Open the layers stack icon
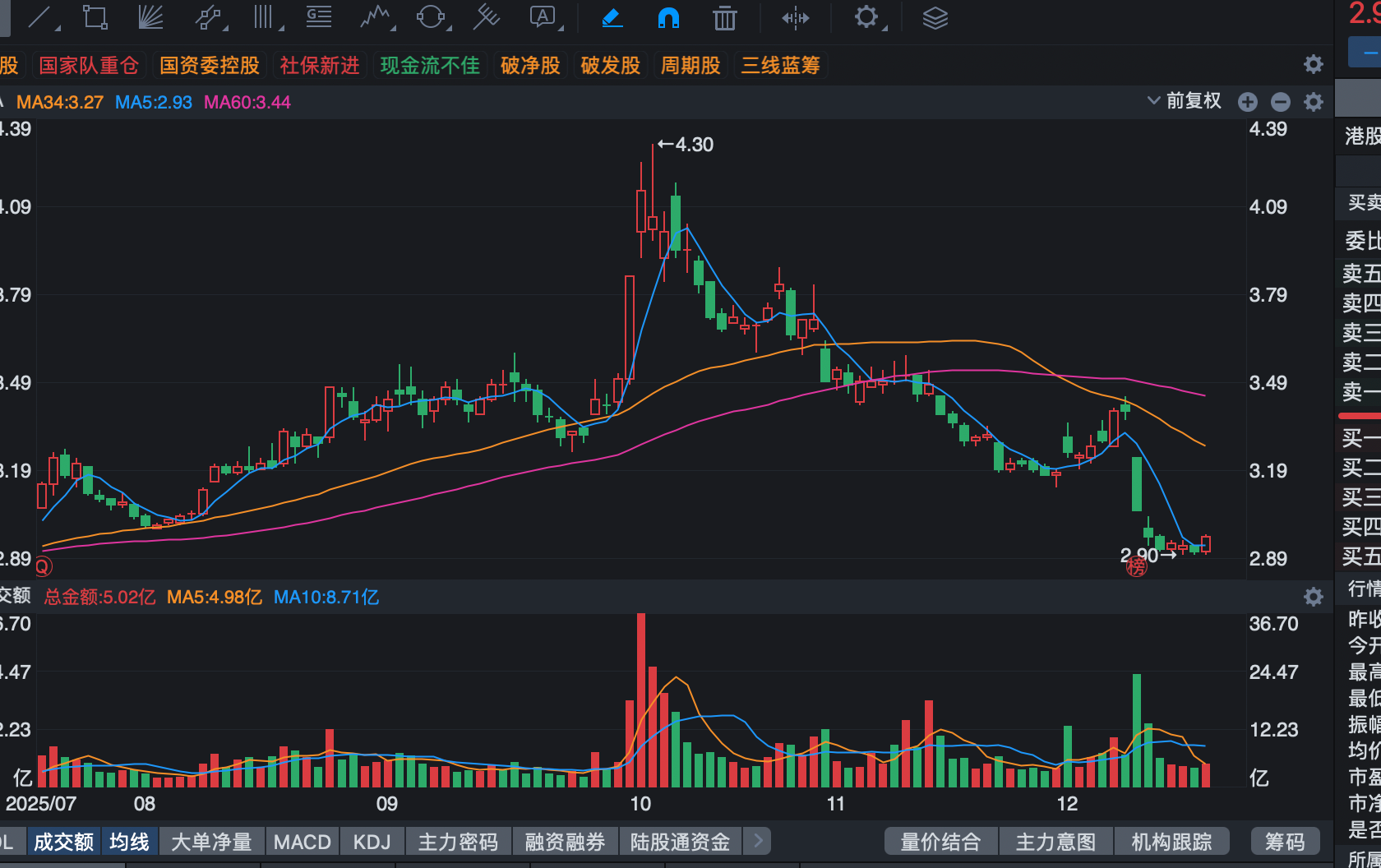The image size is (1381, 868). (x=935, y=17)
